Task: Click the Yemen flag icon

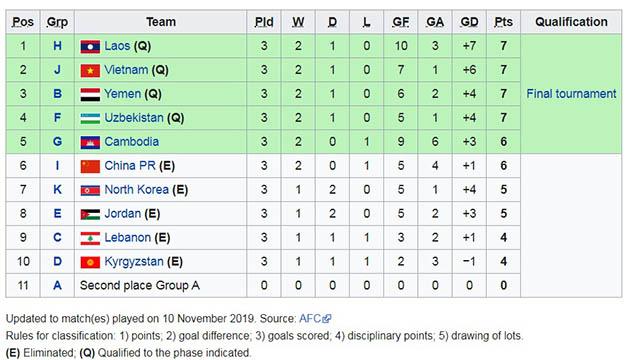Action: (90, 95)
